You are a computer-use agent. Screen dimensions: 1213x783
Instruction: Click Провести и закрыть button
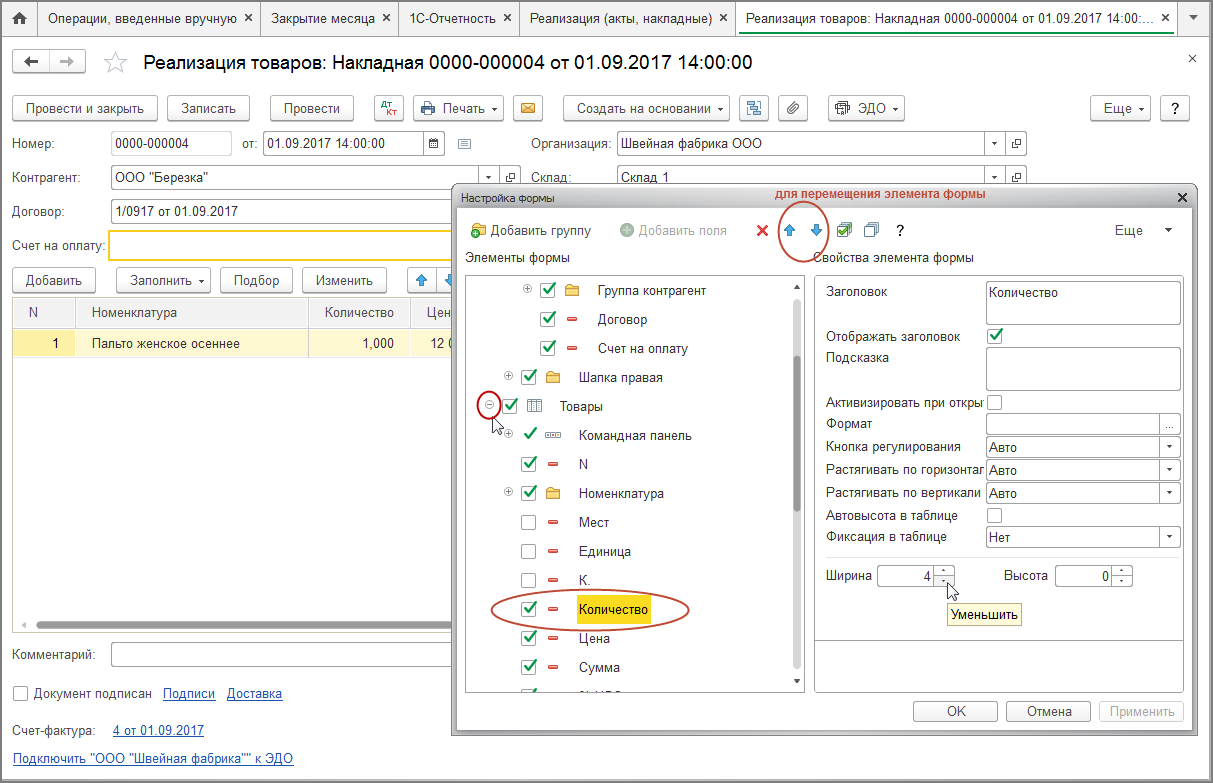pos(84,108)
